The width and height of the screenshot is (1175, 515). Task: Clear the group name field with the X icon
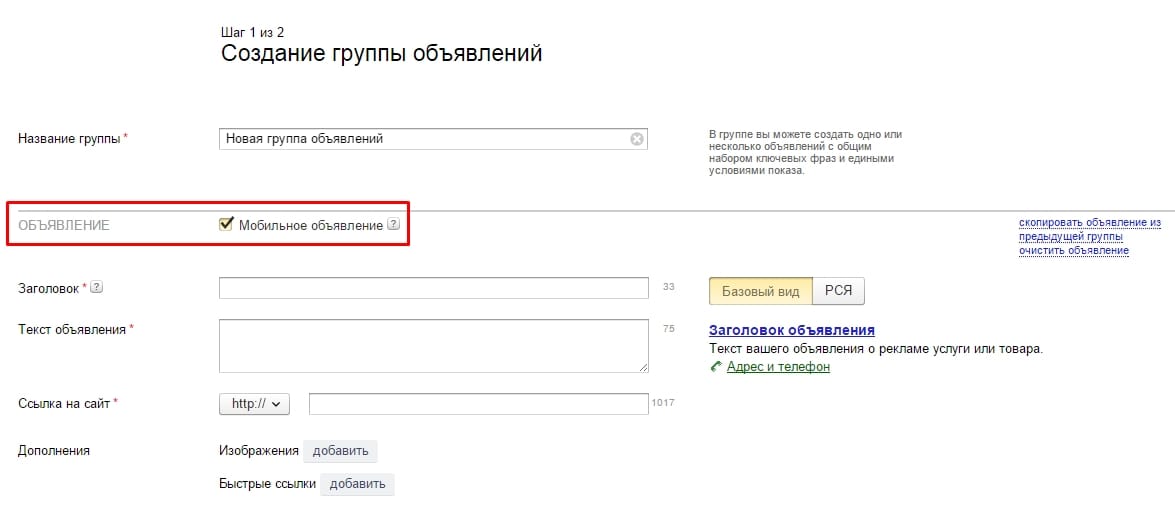coord(636,139)
